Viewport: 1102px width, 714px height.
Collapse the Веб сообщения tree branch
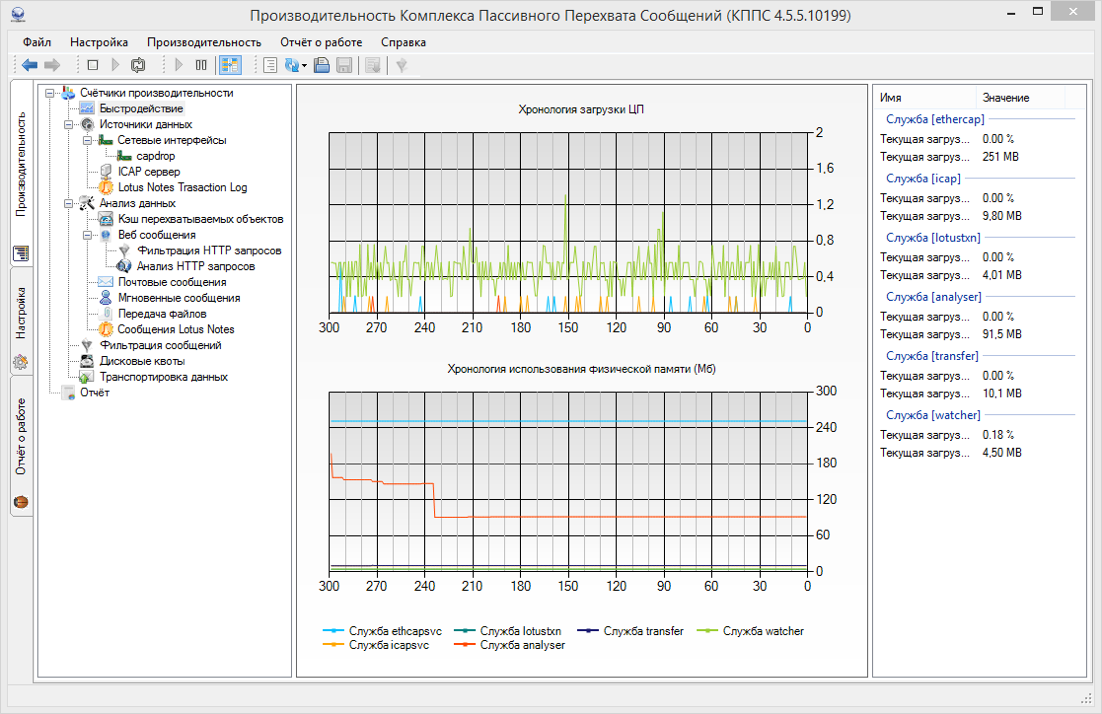point(87,235)
